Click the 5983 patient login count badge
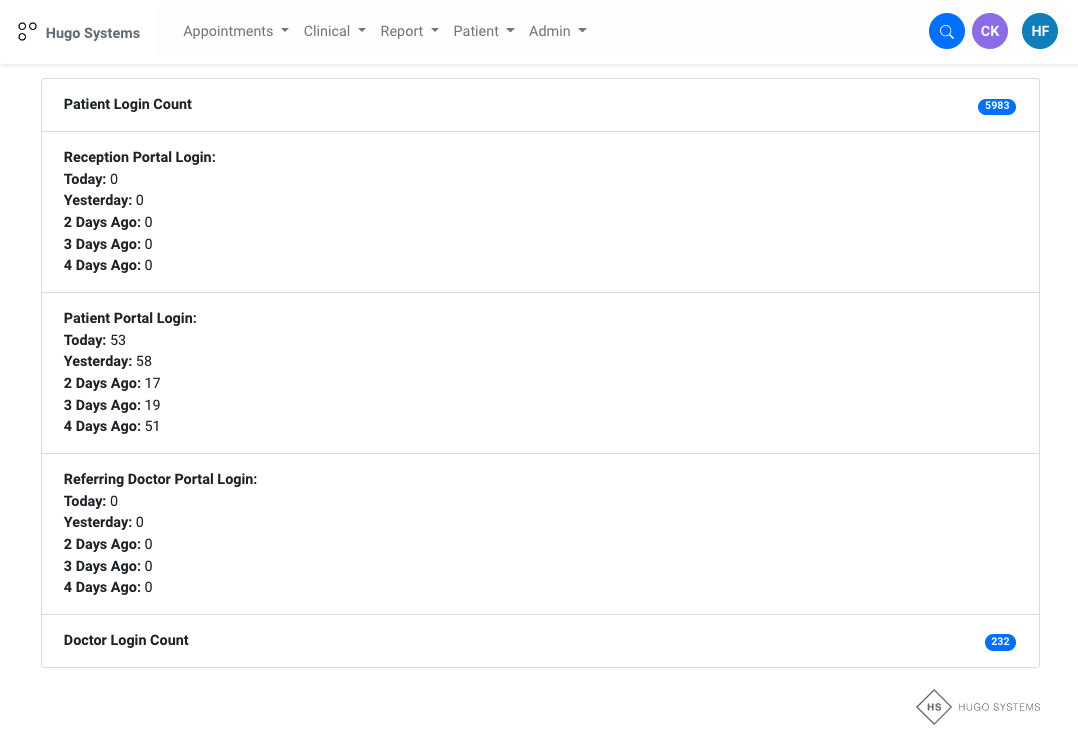 tap(996, 106)
